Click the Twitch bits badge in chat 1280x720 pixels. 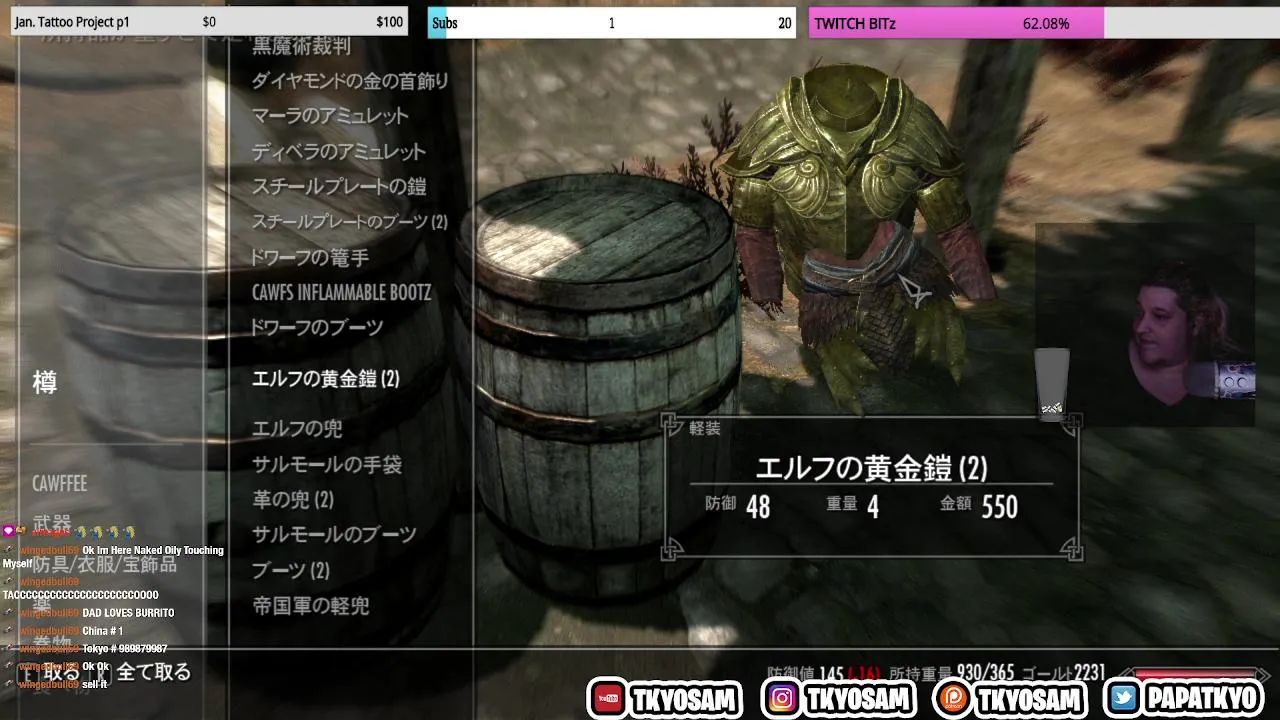tap(8, 531)
